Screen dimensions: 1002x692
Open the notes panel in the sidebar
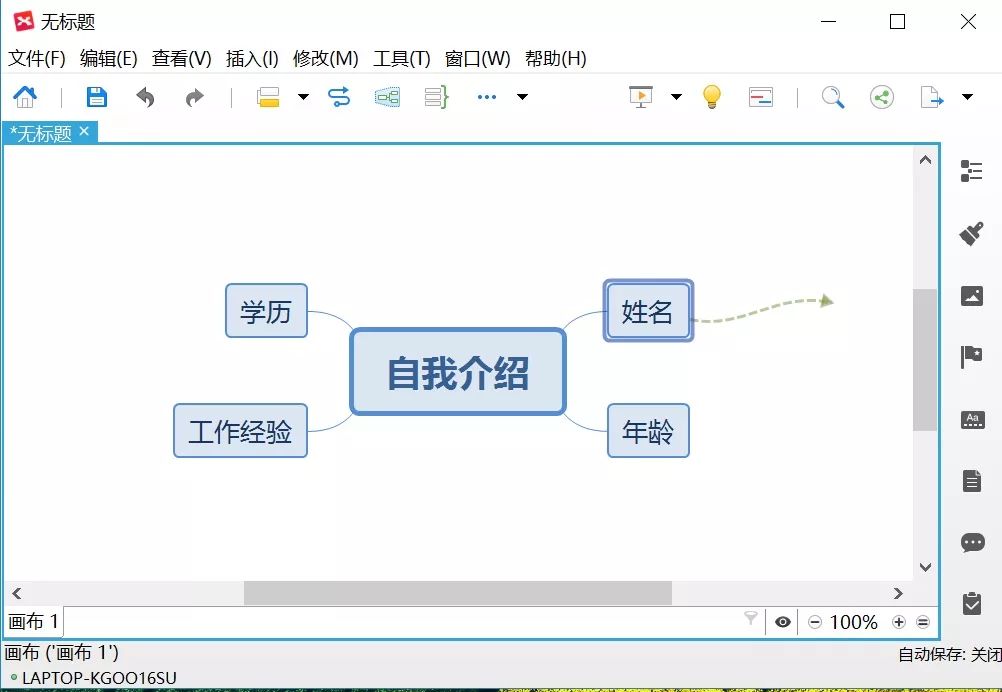pyautogui.click(x=972, y=481)
